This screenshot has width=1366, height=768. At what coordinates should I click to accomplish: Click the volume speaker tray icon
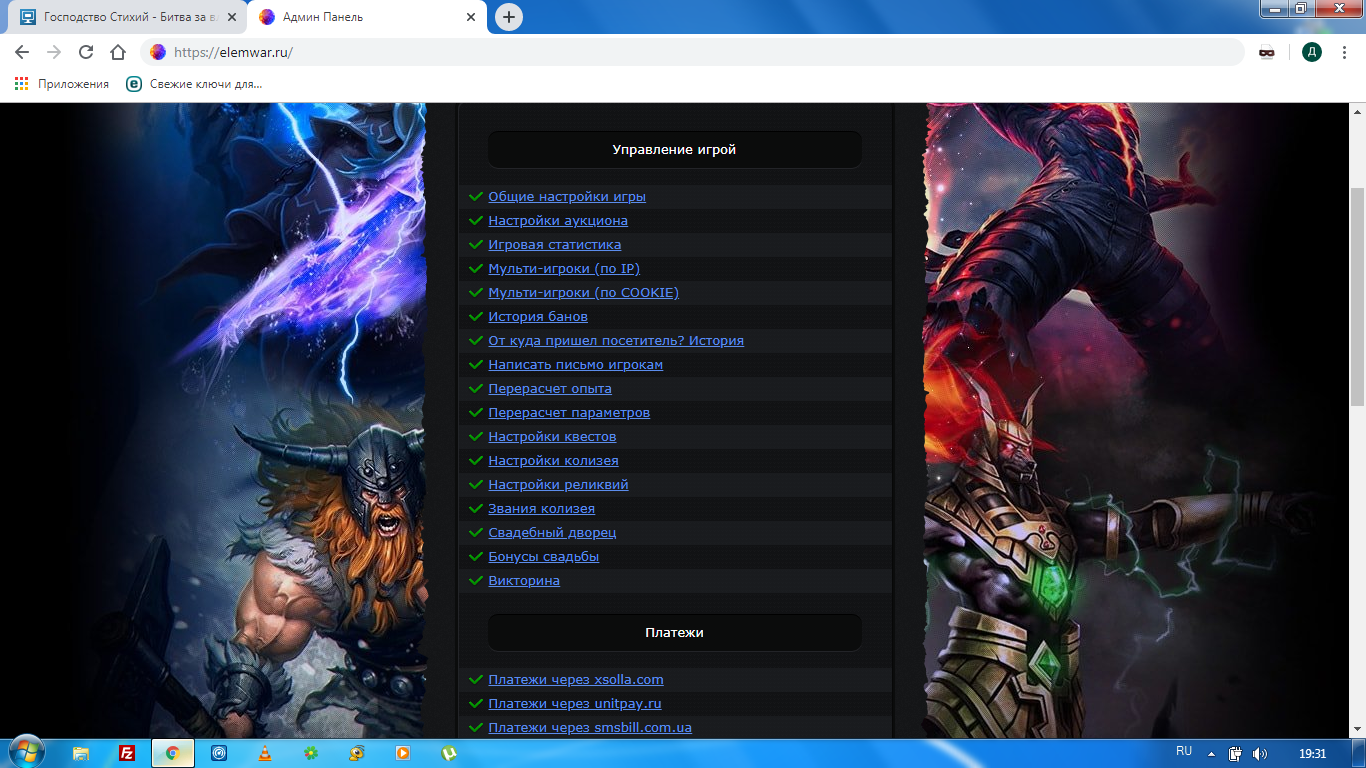1260,753
